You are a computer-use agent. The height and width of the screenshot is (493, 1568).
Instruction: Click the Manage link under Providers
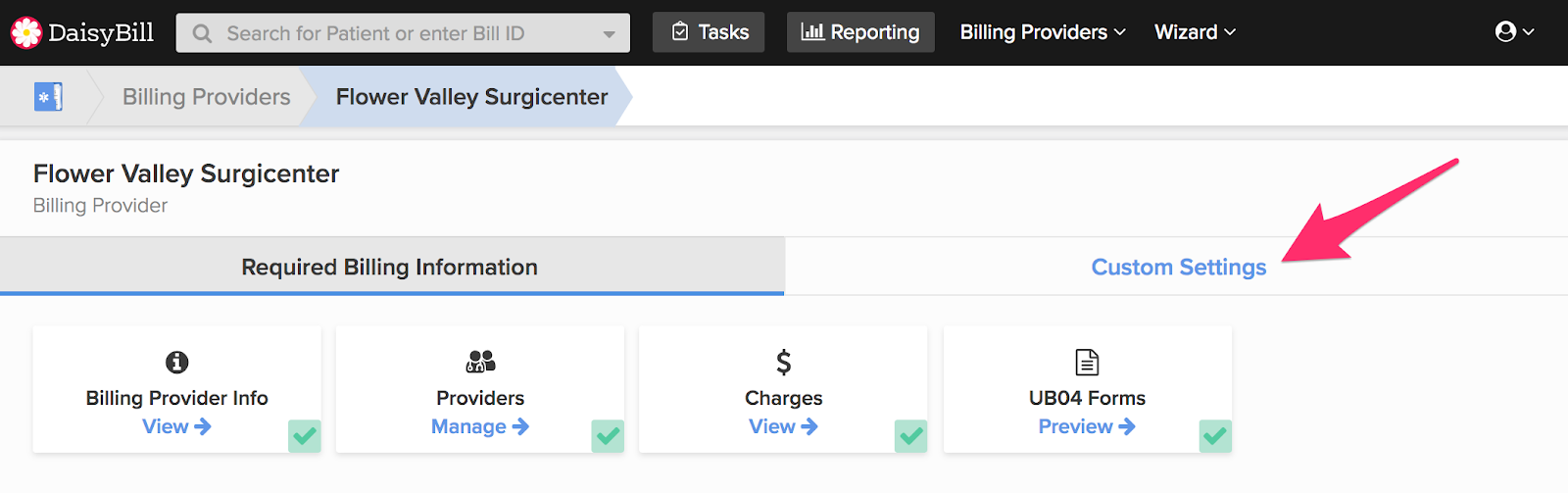pos(479,426)
